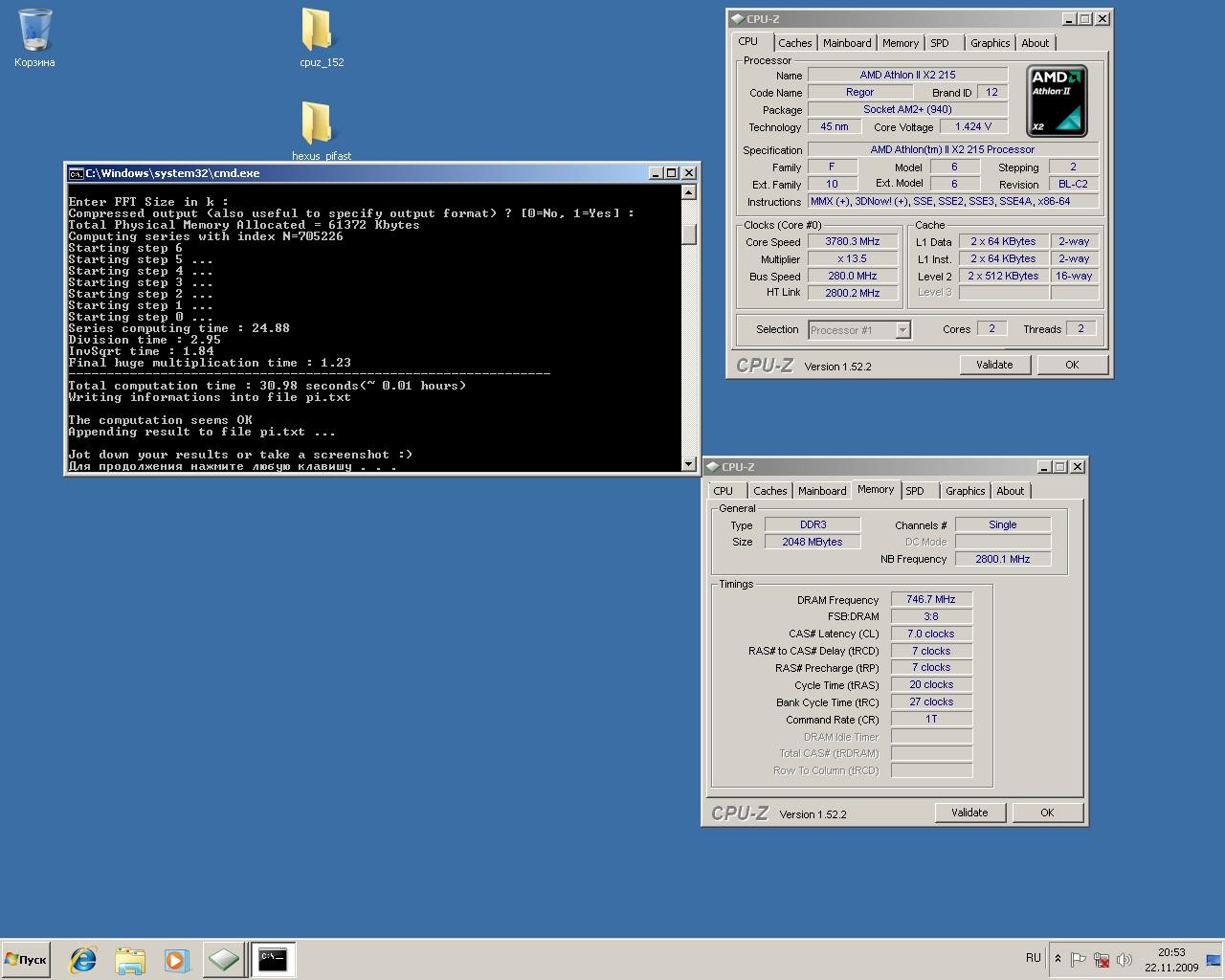Click OK in top CPU-Z window
The width and height of the screenshot is (1225, 980).
click(1072, 365)
